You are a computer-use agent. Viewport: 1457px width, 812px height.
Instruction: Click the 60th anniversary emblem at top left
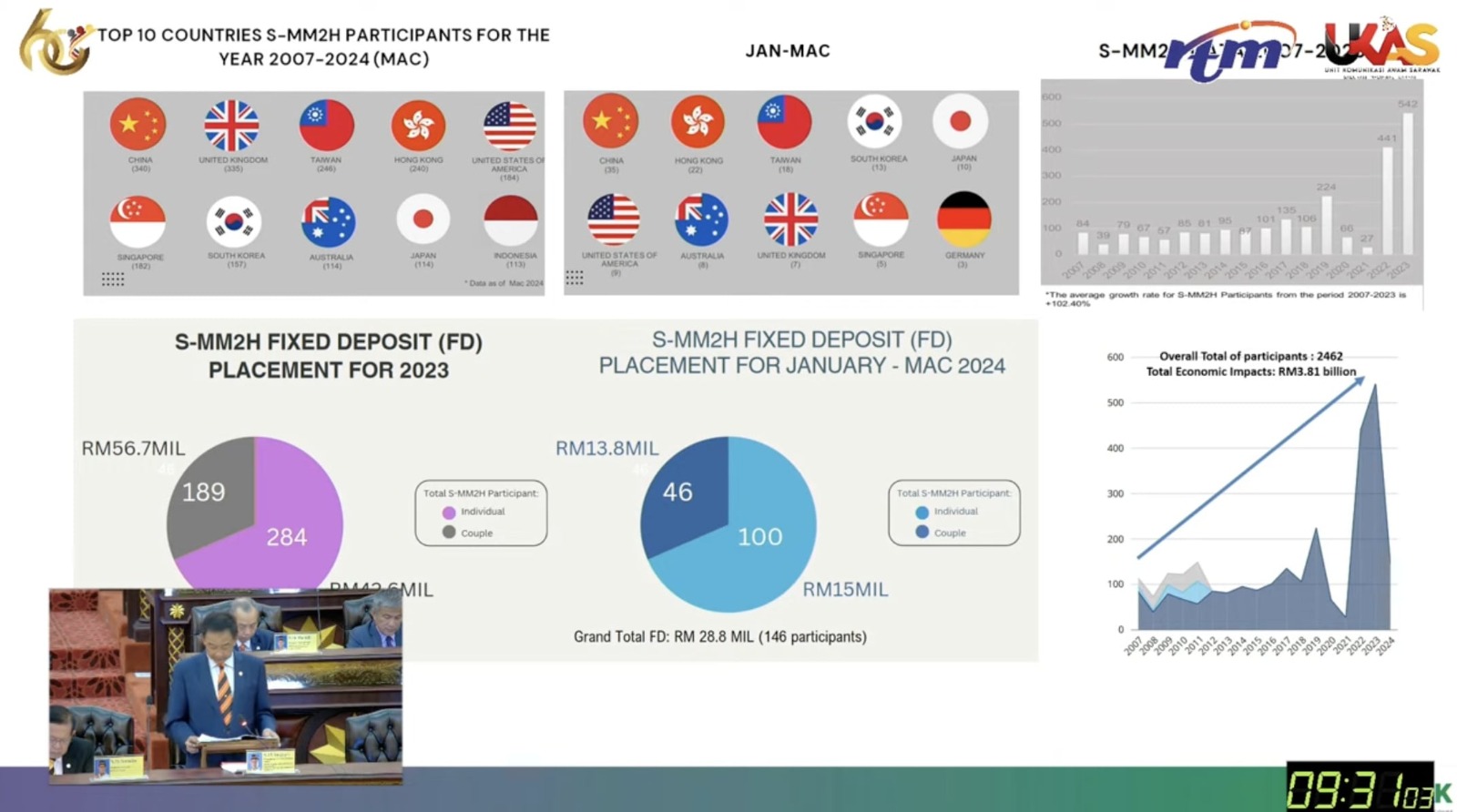click(x=56, y=42)
